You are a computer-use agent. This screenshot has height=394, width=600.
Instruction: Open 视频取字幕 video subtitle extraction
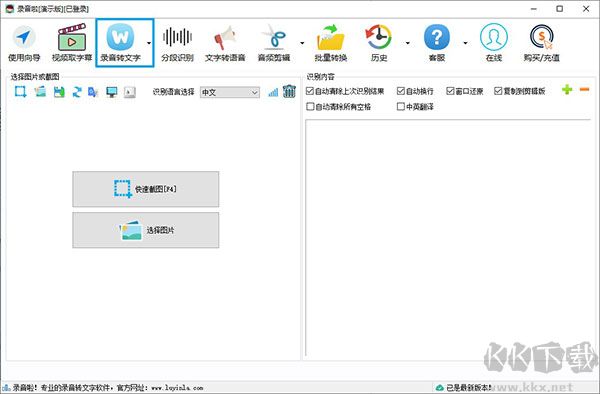click(72, 43)
